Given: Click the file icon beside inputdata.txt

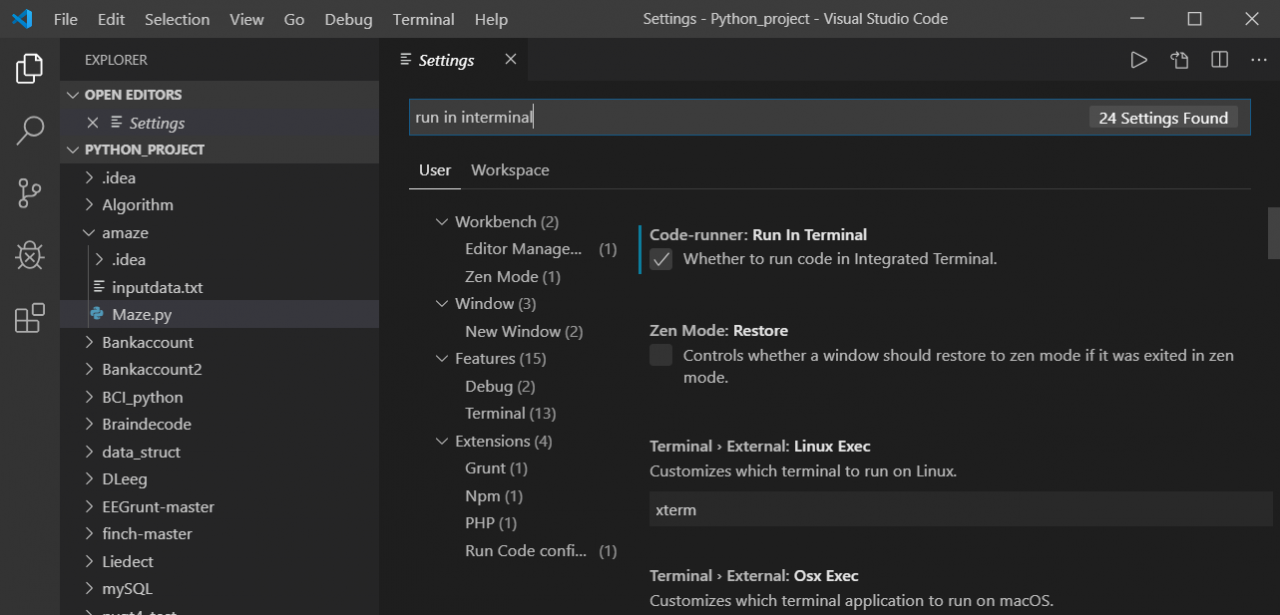Looking at the screenshot, I should 99,287.
